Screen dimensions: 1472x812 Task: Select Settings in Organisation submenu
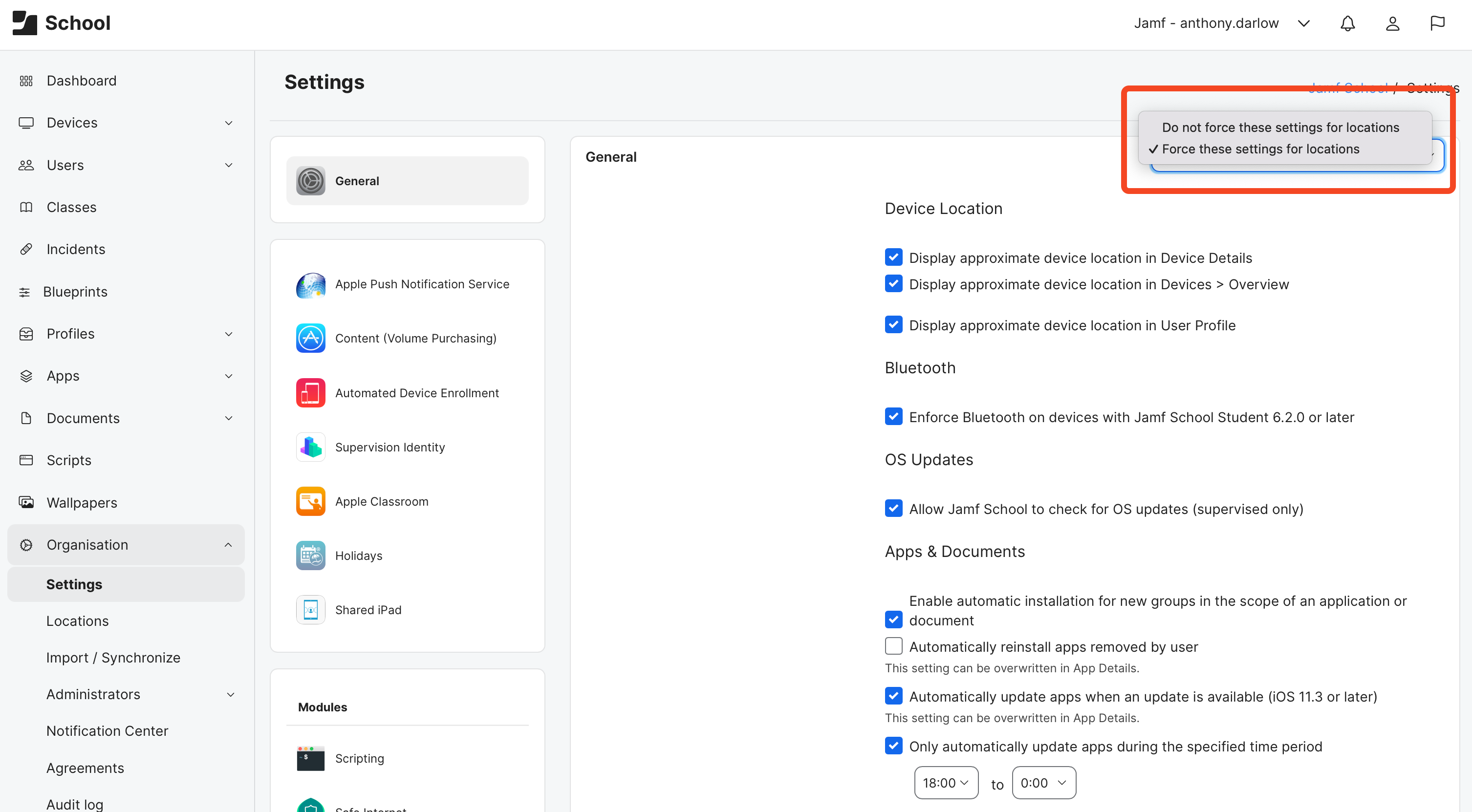coord(126,584)
